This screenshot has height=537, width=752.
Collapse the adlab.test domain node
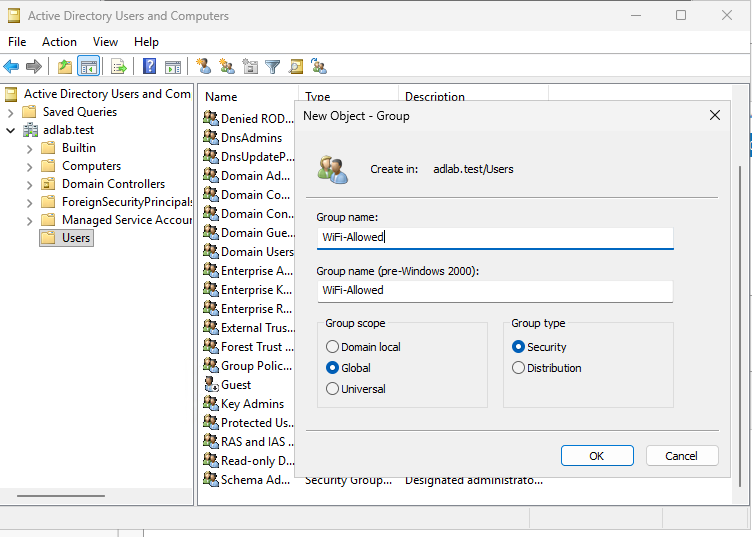[11, 130]
